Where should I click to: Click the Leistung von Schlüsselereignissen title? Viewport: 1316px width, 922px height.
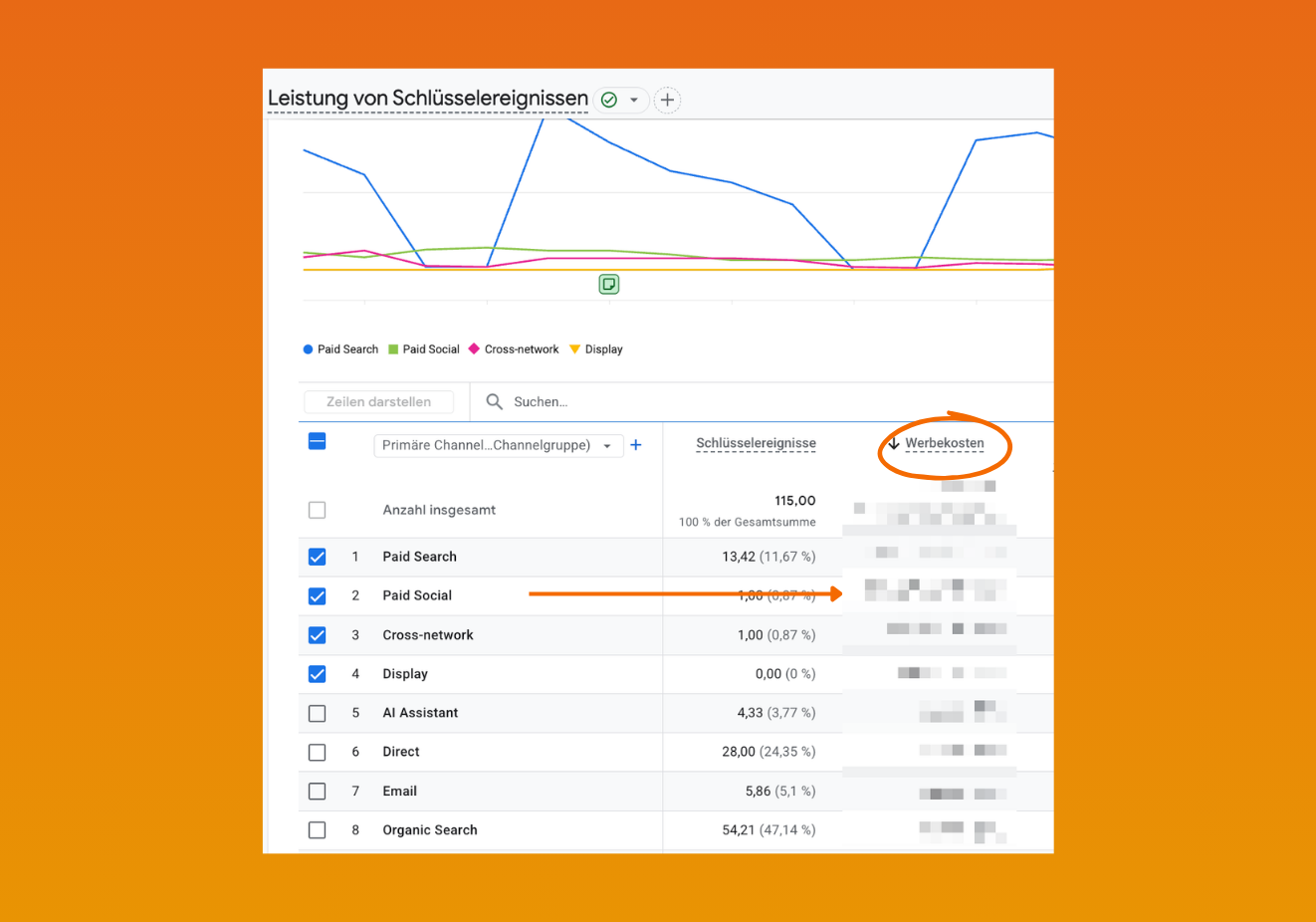pos(428,99)
